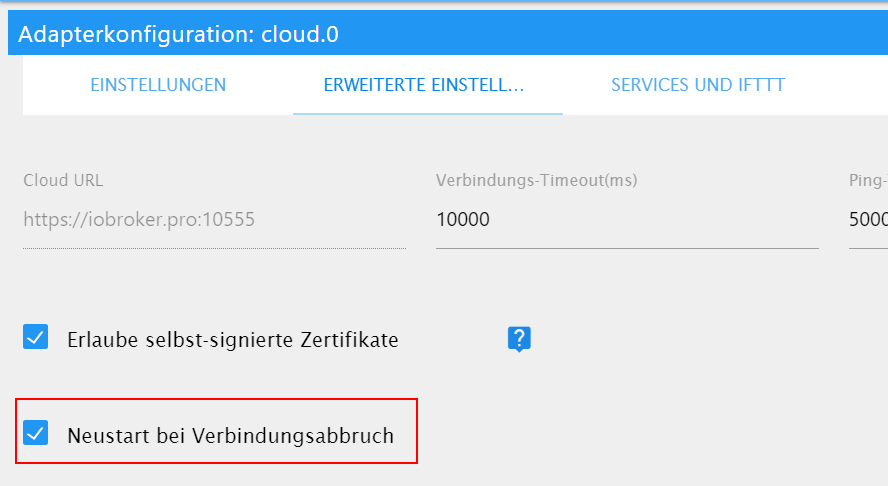Click the solid underline below the timeout value
The width and height of the screenshot is (888, 486).
tap(627, 248)
